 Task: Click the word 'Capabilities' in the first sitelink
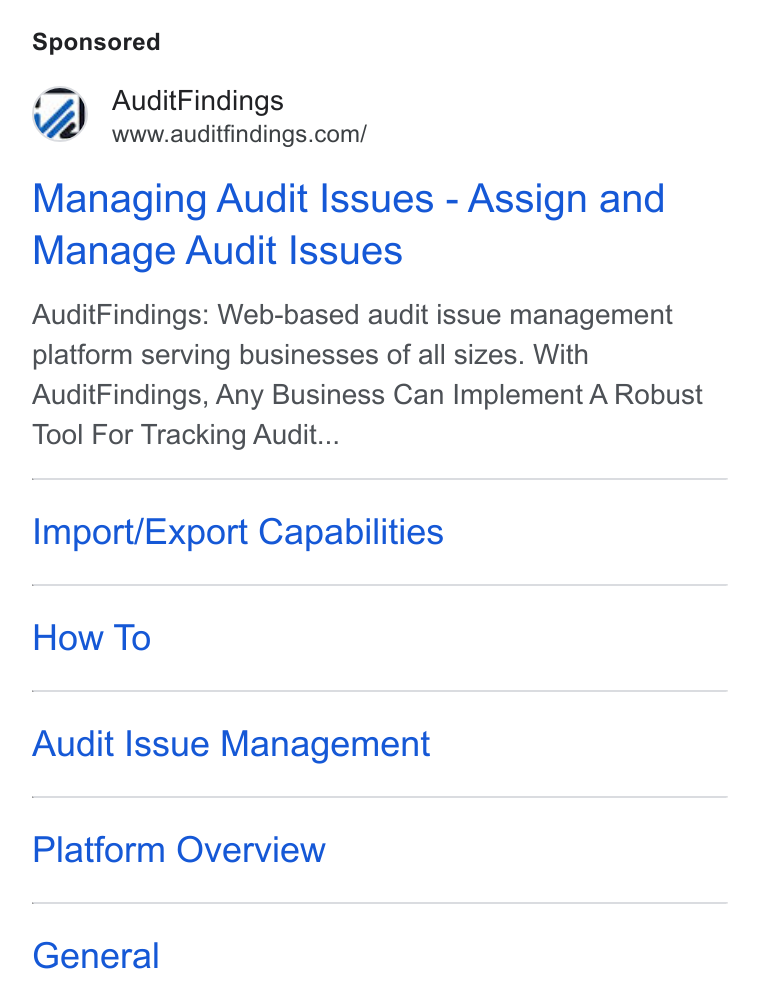(351, 532)
